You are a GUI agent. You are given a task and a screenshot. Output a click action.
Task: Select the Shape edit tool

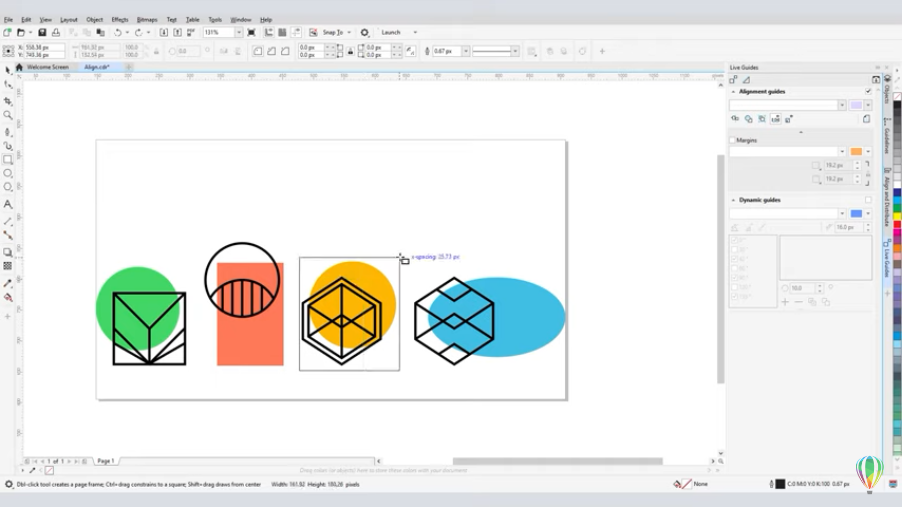coord(7,85)
